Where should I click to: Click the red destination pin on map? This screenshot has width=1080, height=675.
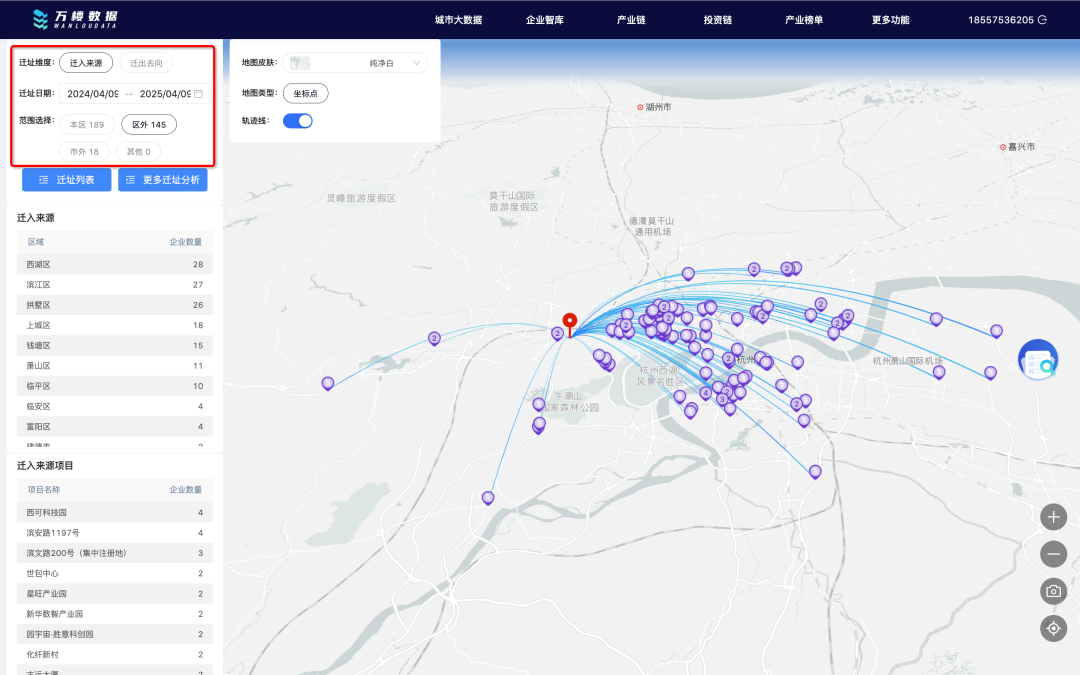(x=570, y=324)
